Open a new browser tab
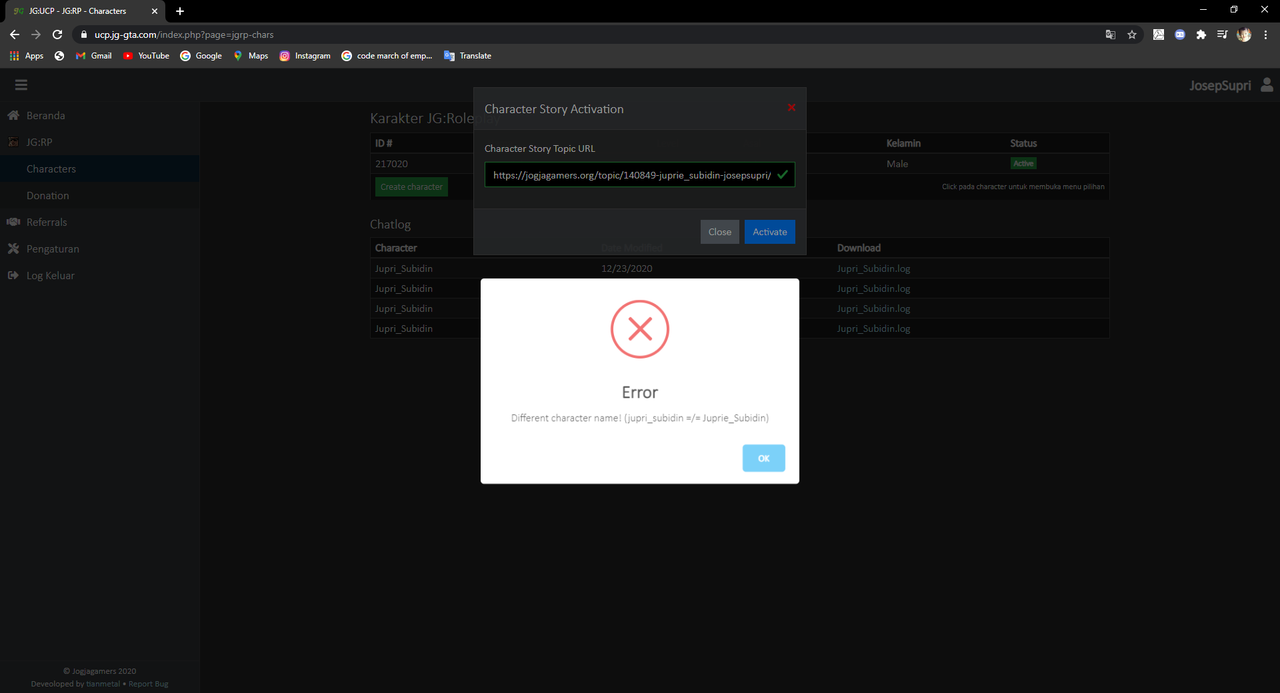 tap(180, 11)
